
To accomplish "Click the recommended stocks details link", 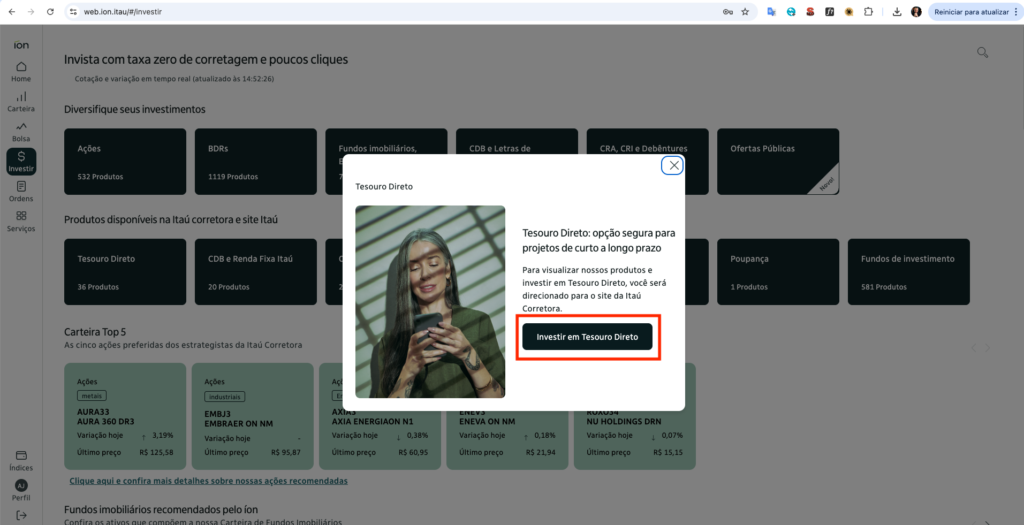I will pos(206,481).
